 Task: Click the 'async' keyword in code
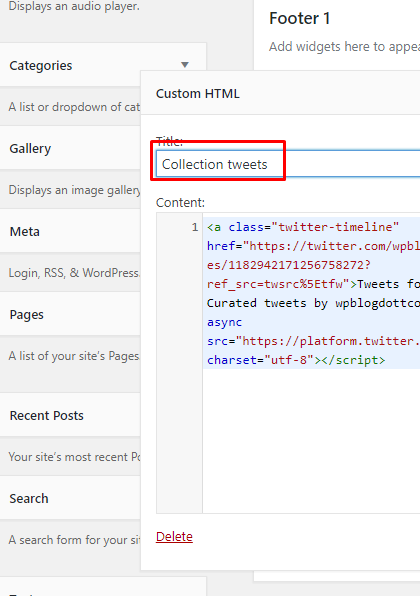coord(224,322)
